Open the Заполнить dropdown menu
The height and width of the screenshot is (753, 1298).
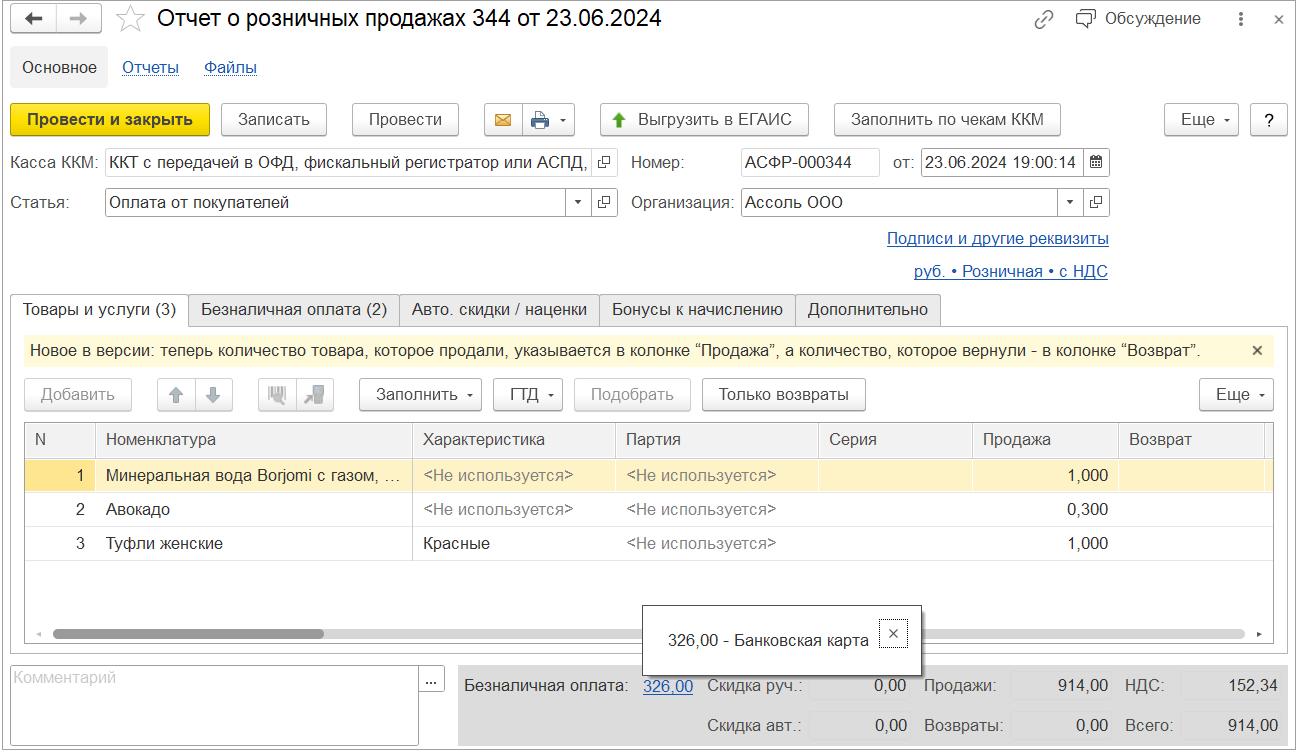pyautogui.click(x=420, y=395)
